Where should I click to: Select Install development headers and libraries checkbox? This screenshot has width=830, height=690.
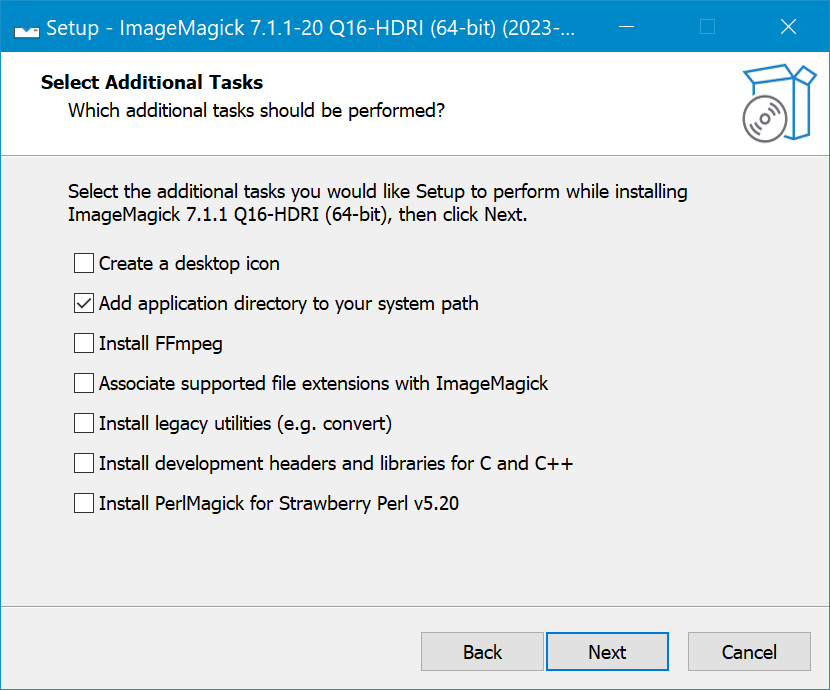[x=84, y=464]
